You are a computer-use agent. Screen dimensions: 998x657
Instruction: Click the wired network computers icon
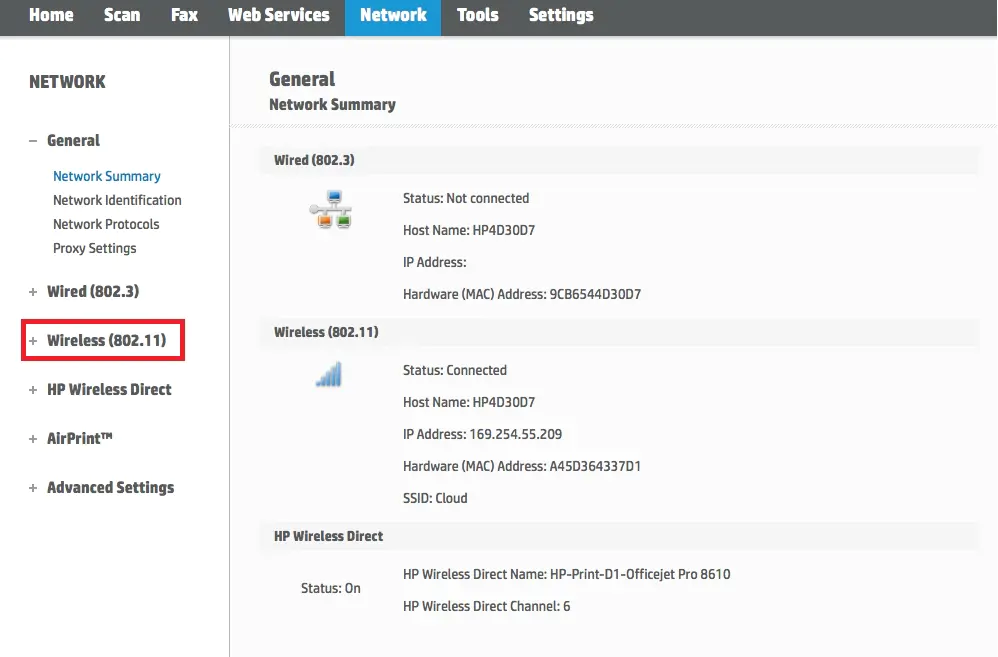pyautogui.click(x=330, y=210)
